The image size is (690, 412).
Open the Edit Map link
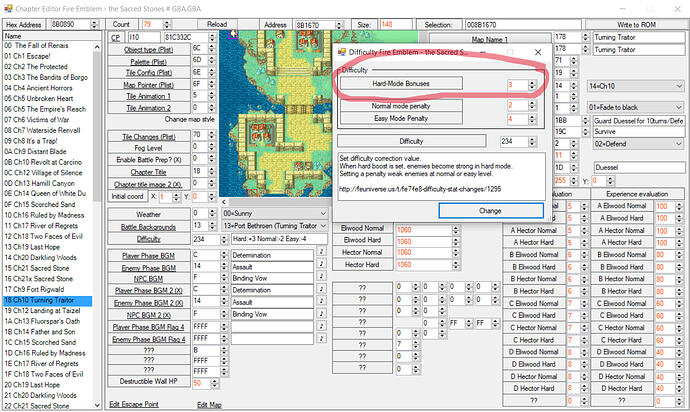(x=209, y=405)
